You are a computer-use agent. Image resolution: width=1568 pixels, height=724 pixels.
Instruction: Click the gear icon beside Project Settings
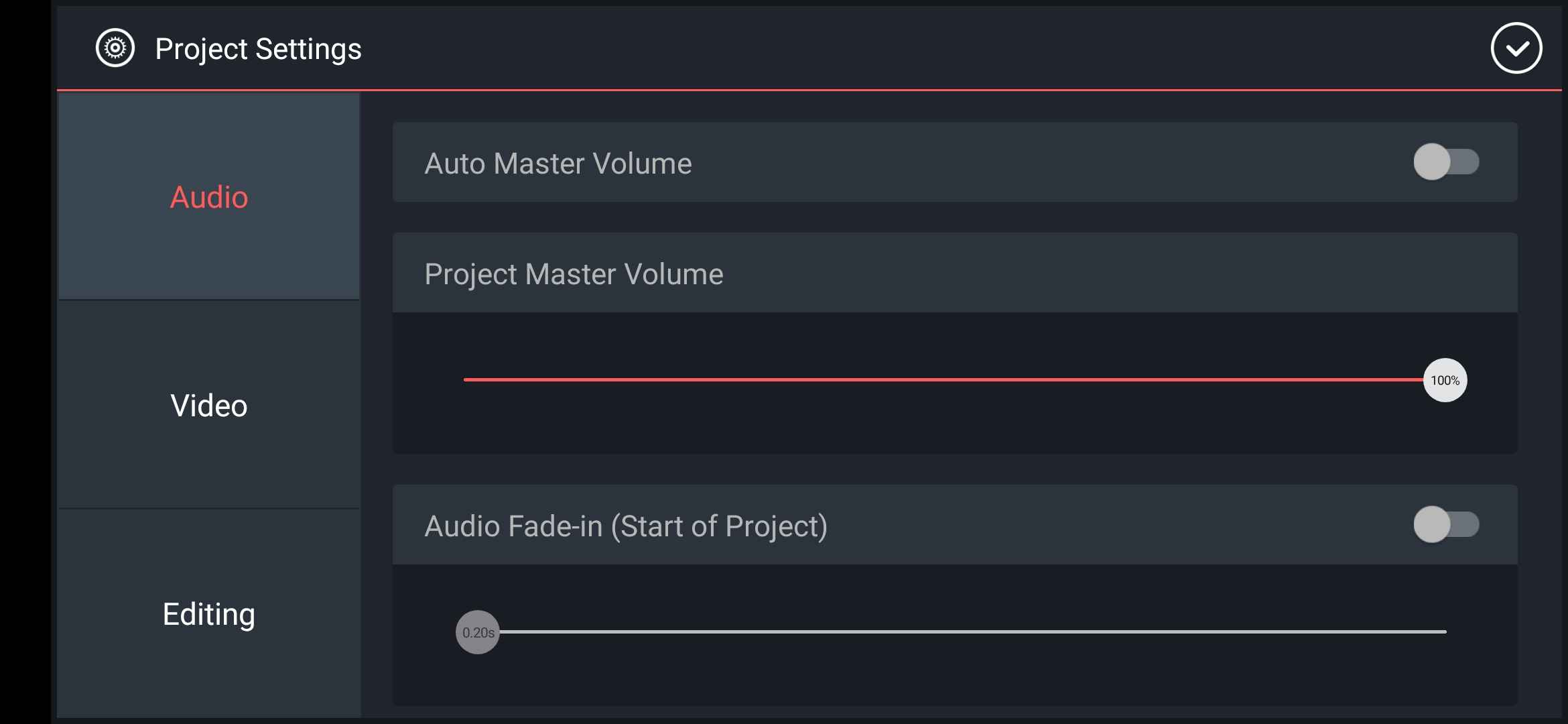click(115, 48)
